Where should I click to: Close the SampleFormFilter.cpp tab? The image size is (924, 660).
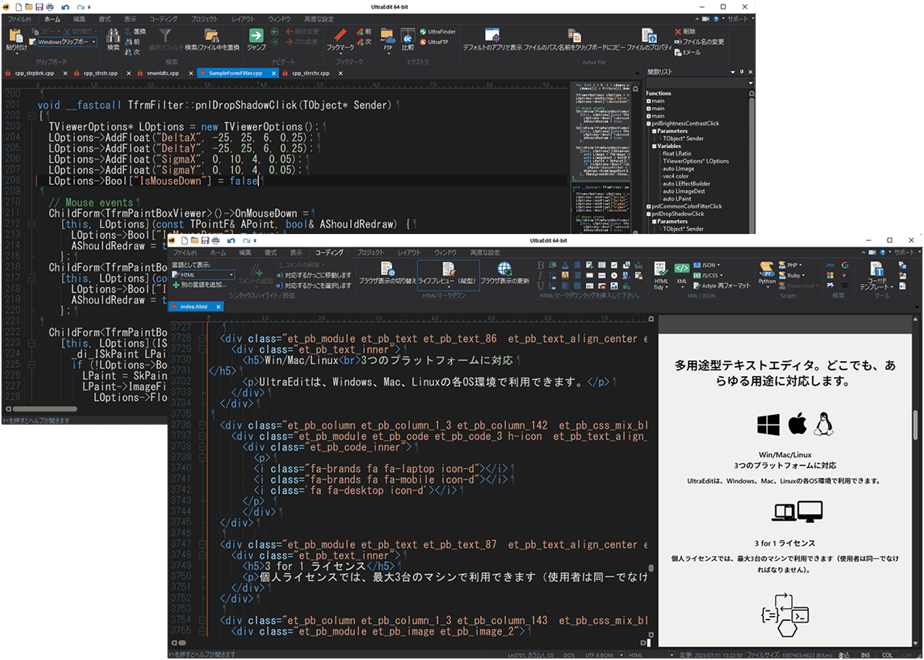pyautogui.click(x=275, y=74)
